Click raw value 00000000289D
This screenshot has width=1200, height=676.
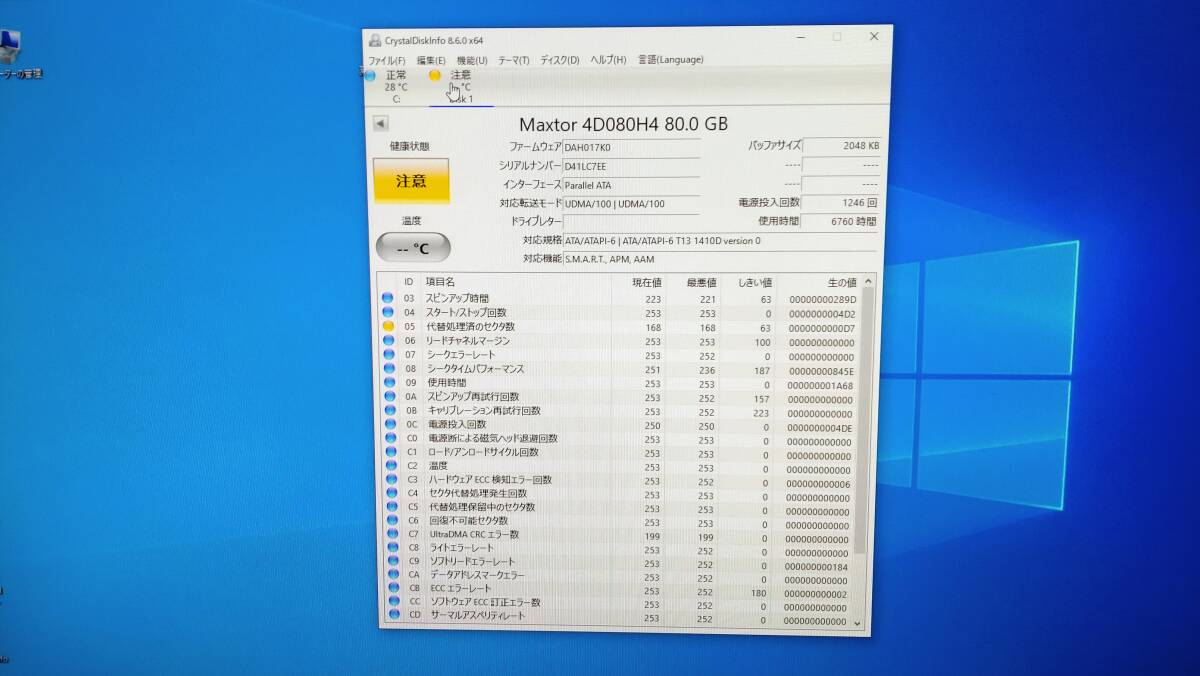point(822,299)
